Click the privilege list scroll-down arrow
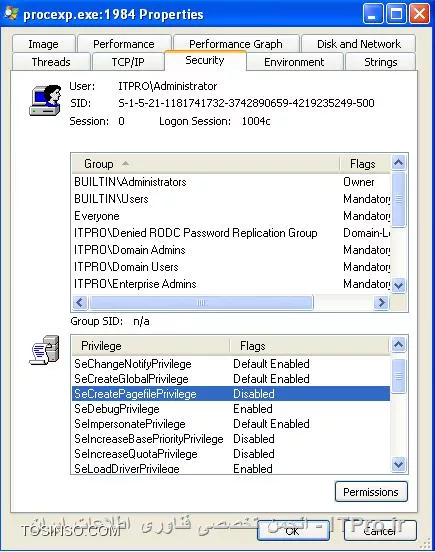 [x=398, y=464]
